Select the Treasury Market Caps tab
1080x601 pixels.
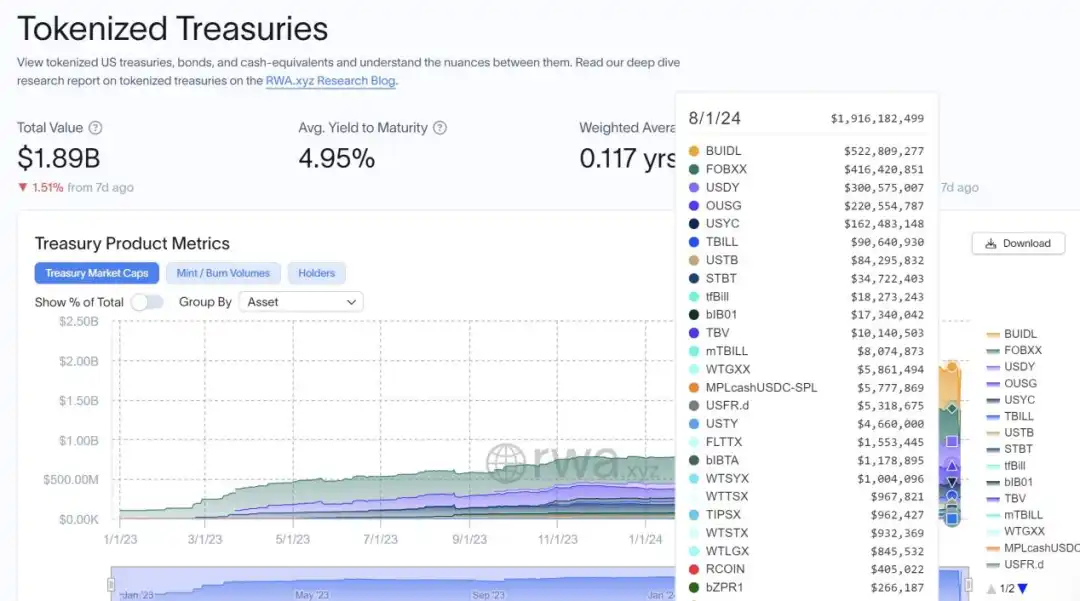point(96,273)
